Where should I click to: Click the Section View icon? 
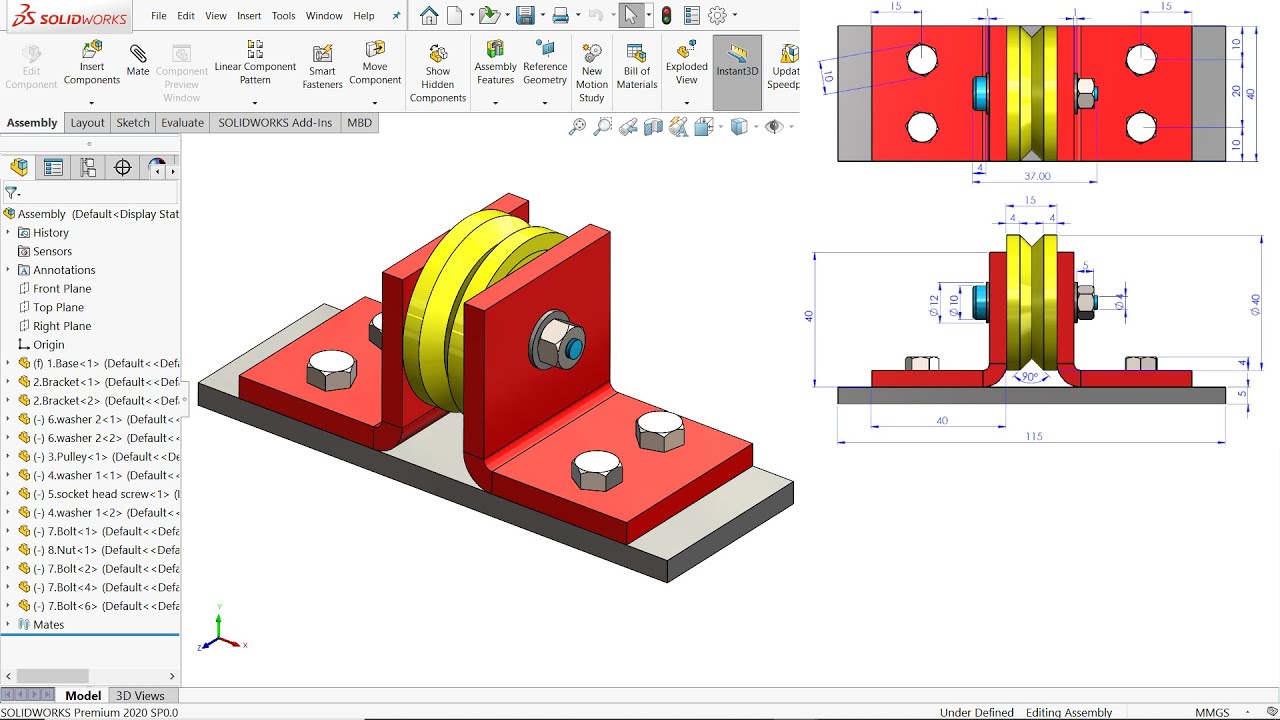653,126
